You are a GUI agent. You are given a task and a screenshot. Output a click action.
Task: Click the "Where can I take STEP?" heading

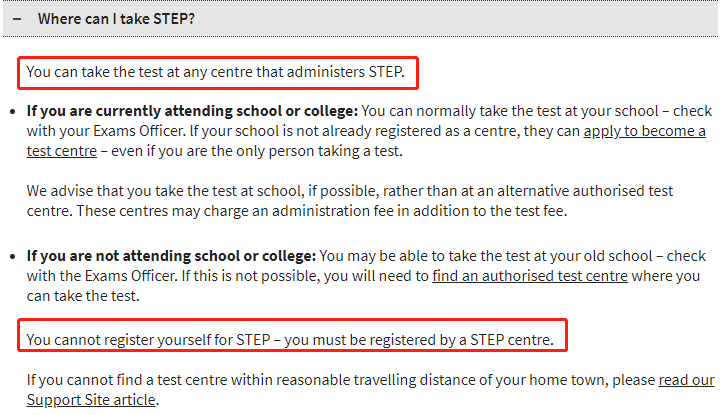coord(116,19)
